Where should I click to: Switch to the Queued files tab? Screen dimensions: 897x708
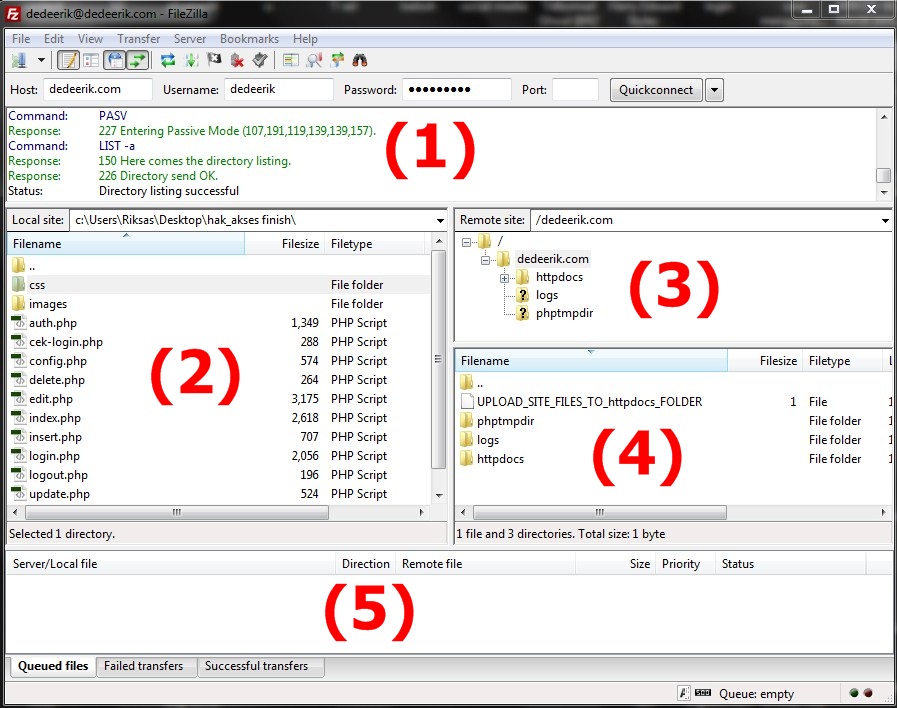click(53, 666)
